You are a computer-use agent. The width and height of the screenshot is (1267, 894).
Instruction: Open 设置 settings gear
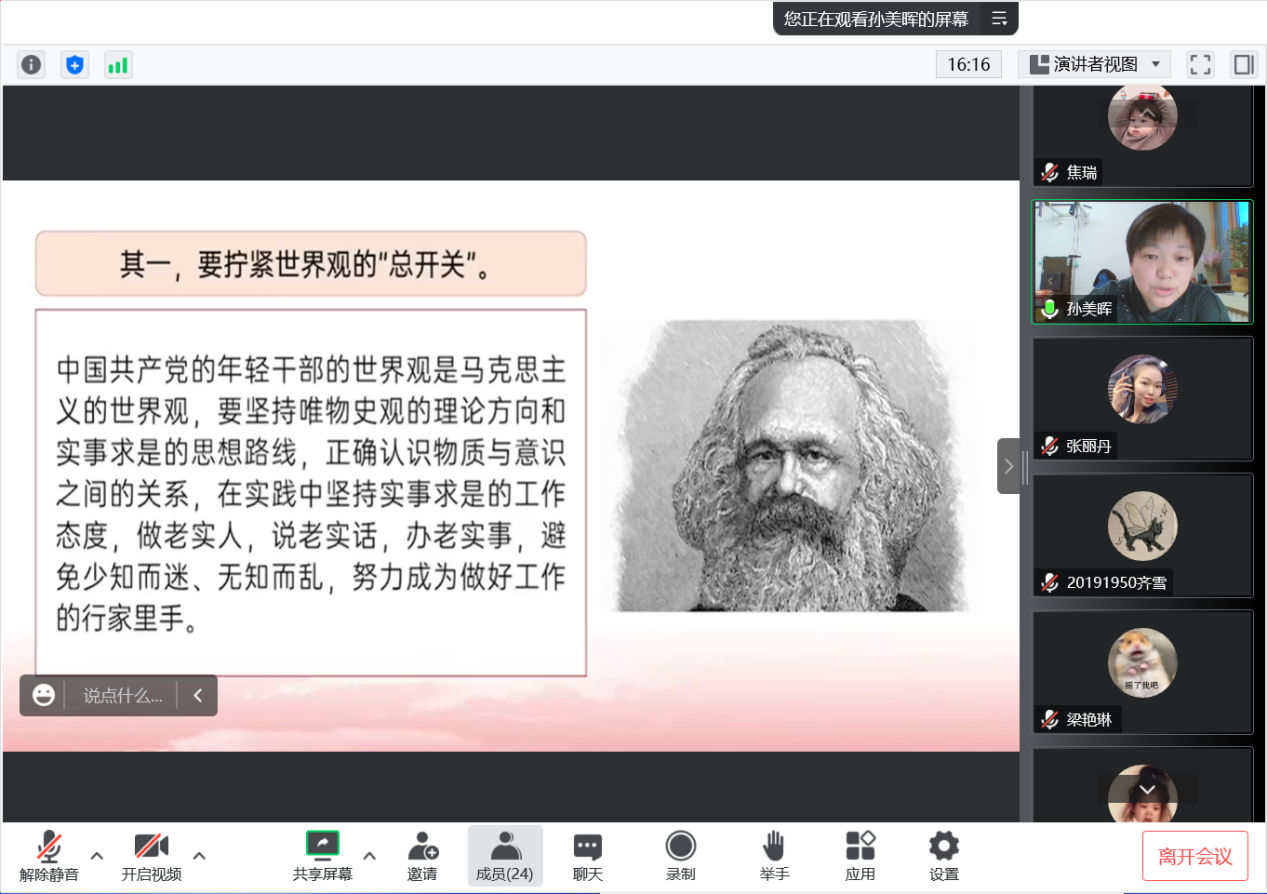pos(944,856)
